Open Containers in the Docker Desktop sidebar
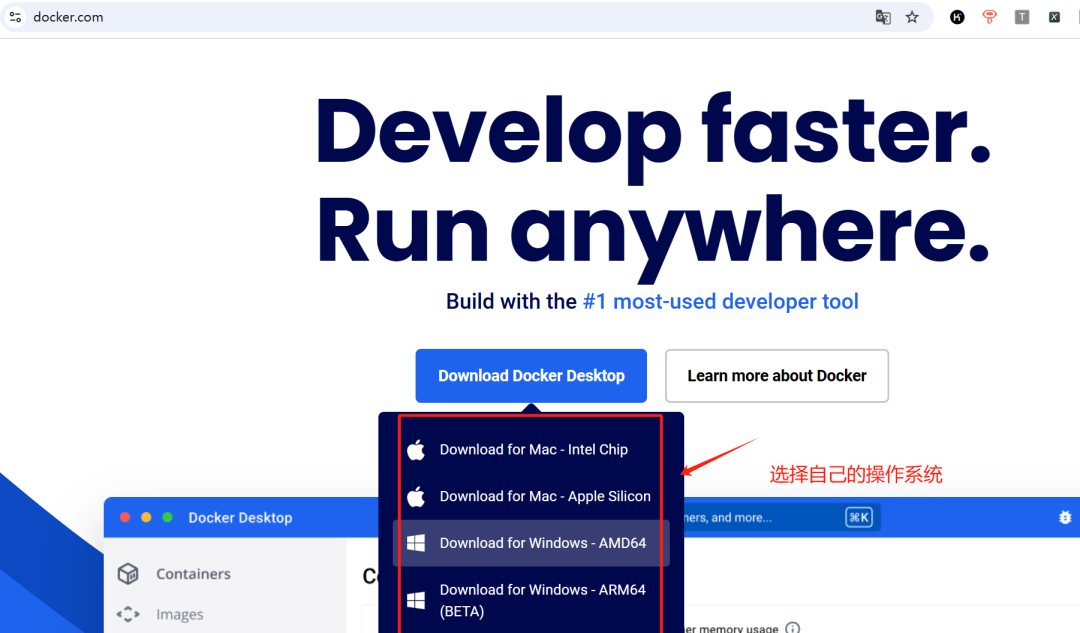1080x633 pixels. [194, 574]
